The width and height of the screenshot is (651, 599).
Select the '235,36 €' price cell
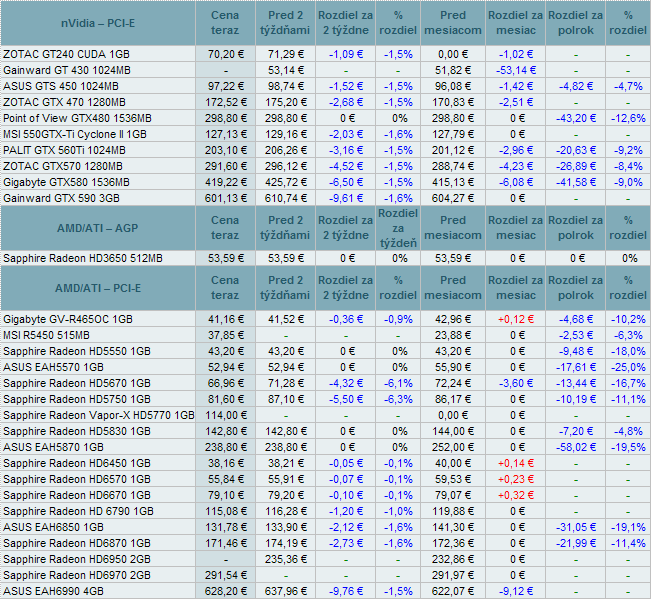click(x=286, y=559)
